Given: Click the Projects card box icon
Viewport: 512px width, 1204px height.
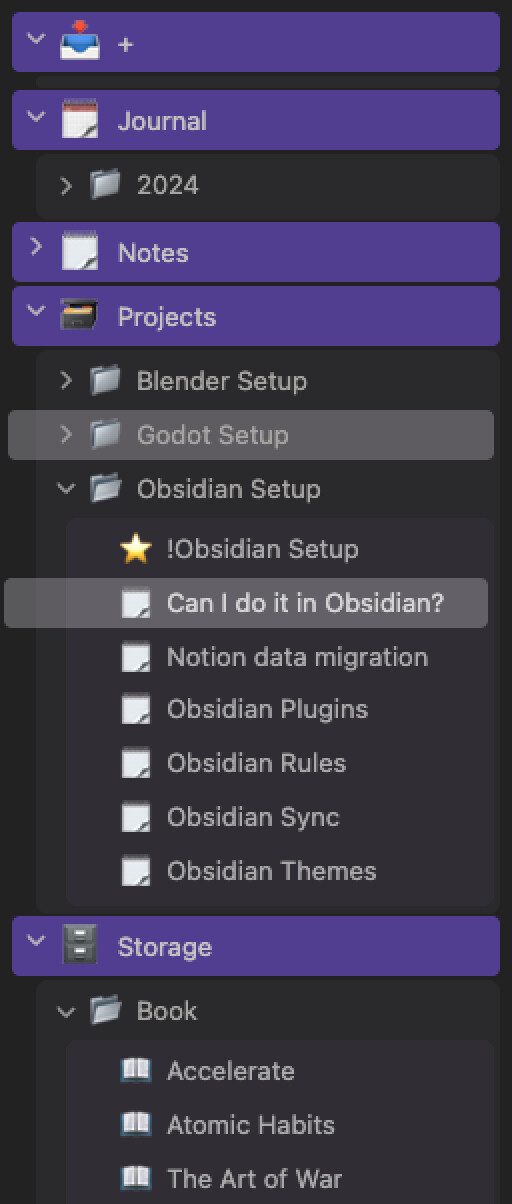Looking at the screenshot, I should coord(80,316).
